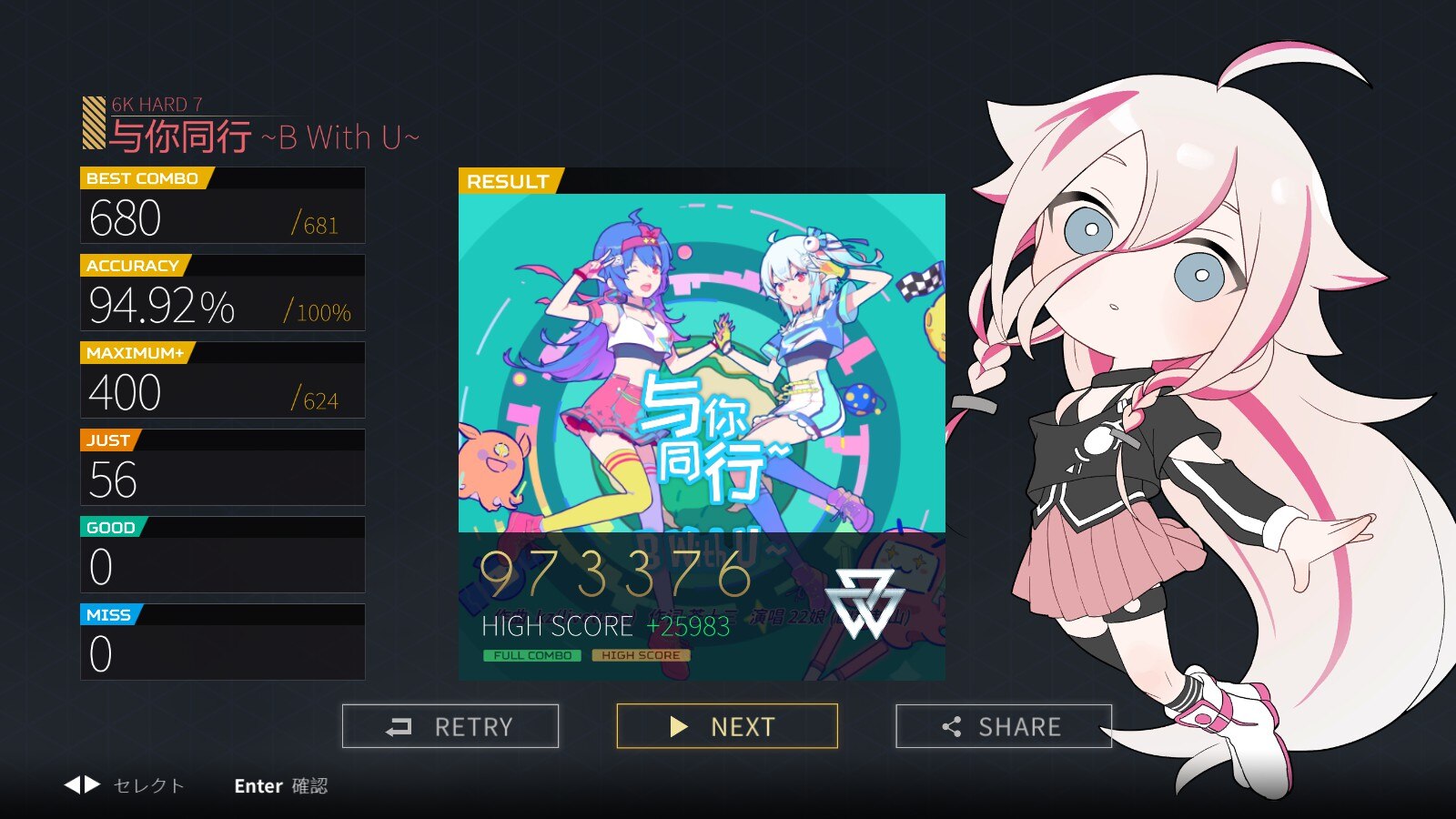The image size is (1456, 819).
Task: Click the HIGH SCORE badge
Action: pos(641,655)
